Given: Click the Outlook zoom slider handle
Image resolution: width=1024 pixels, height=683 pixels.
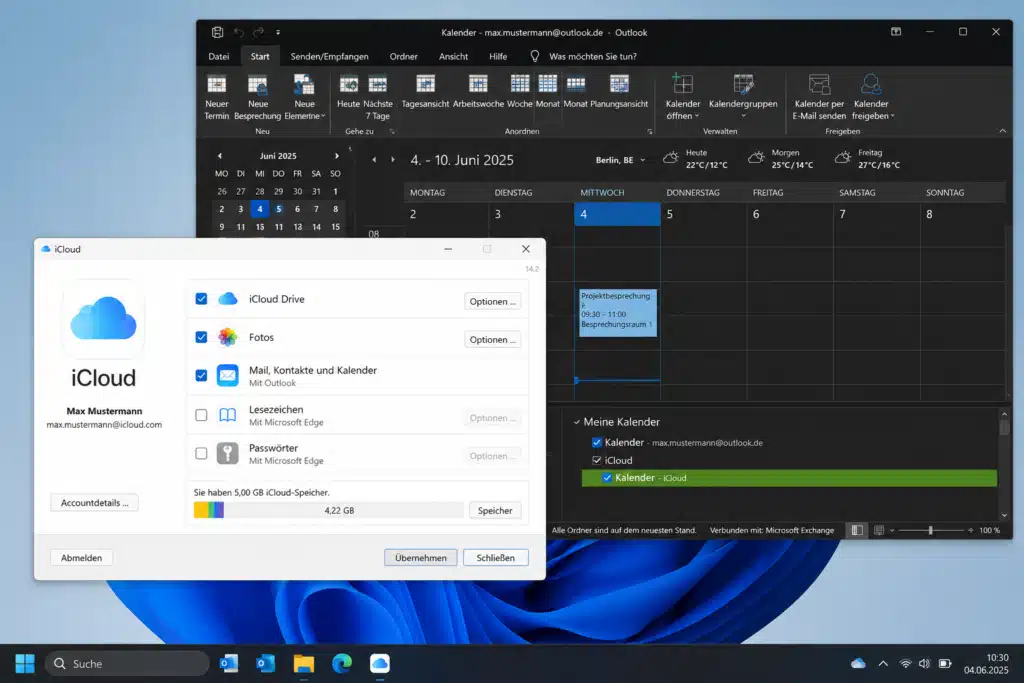Looking at the screenshot, I should pyautogui.click(x=931, y=530).
